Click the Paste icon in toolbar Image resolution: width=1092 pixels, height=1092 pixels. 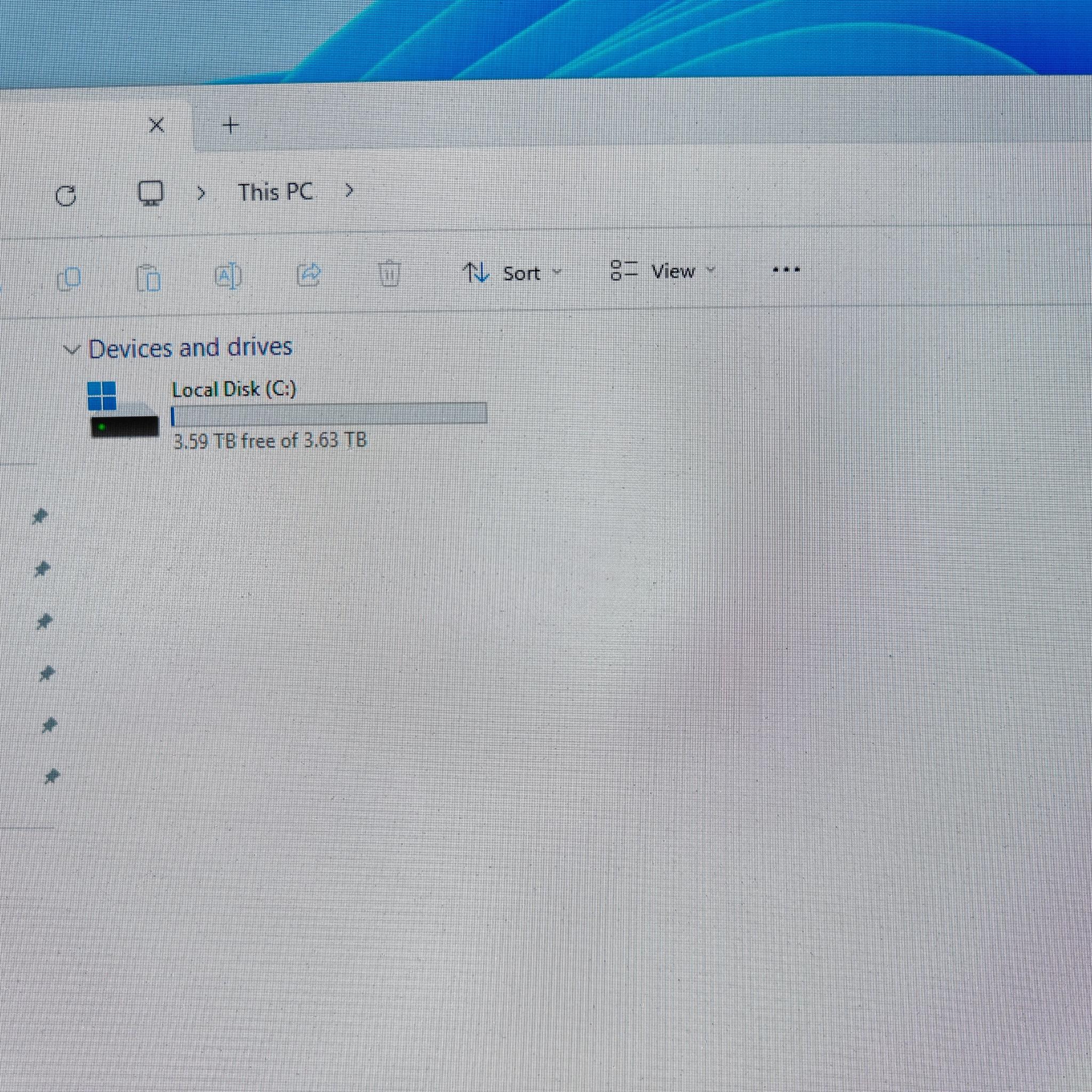149,277
